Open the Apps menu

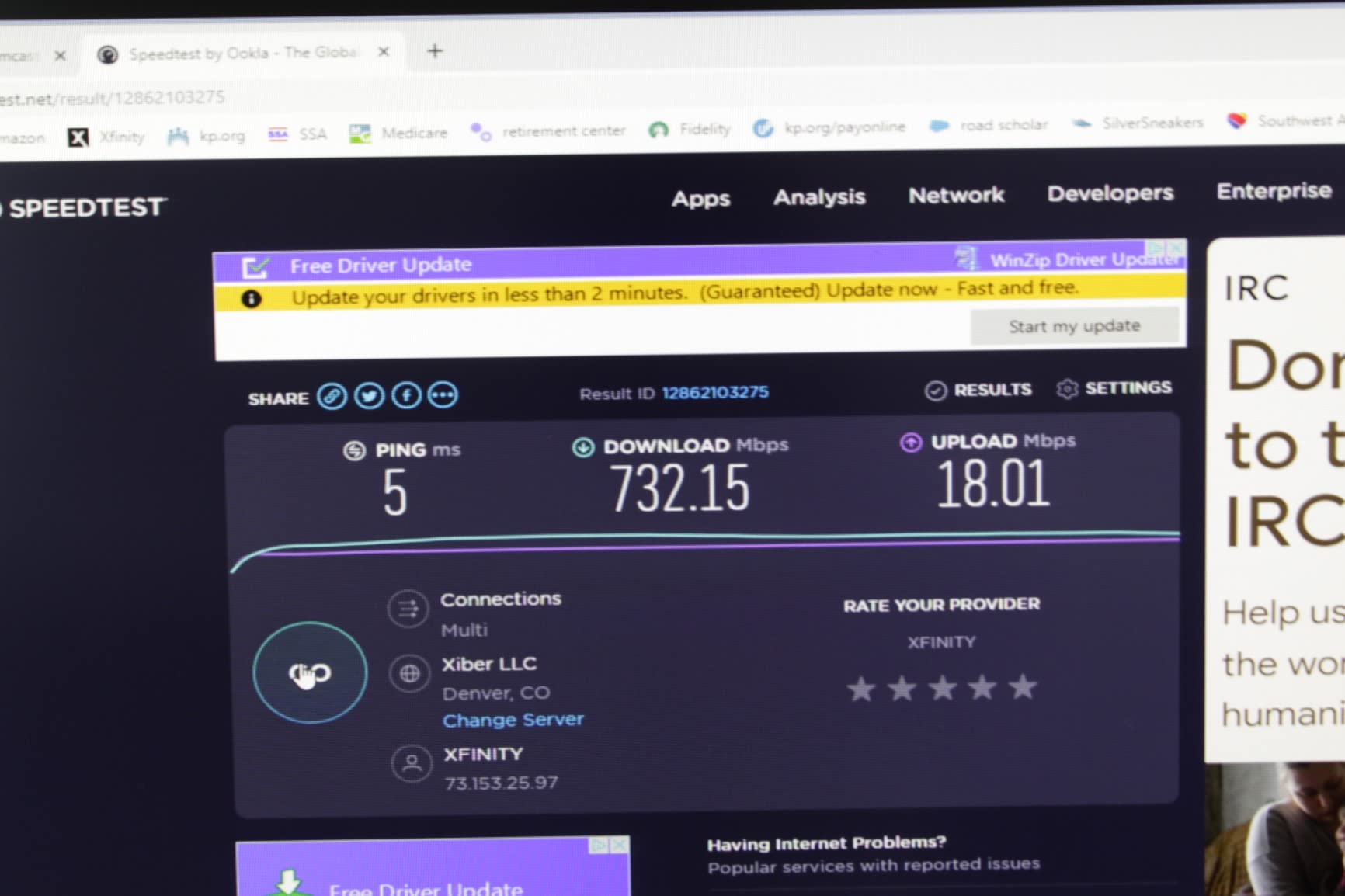pos(700,199)
